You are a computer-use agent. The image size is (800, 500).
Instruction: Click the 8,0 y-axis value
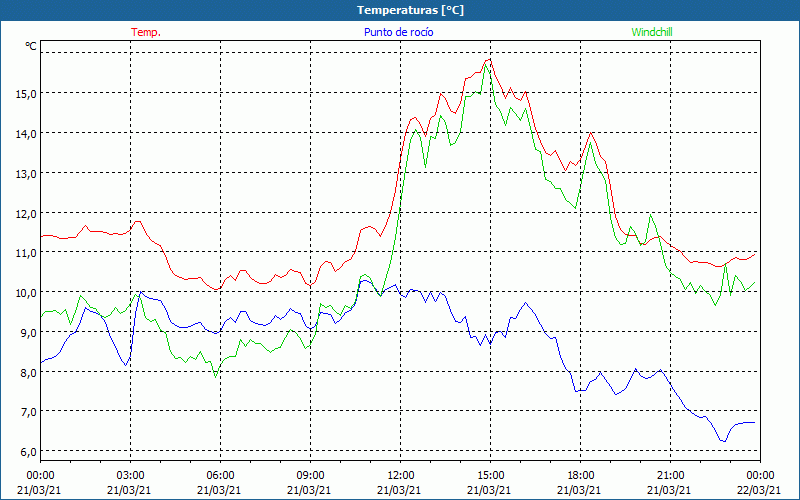[28, 372]
